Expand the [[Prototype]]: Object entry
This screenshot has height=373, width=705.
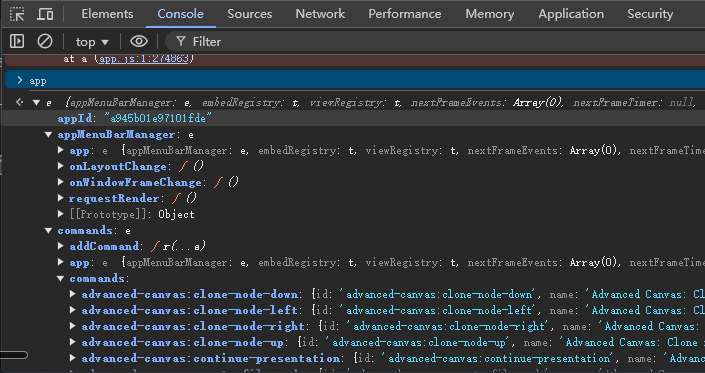click(61, 214)
